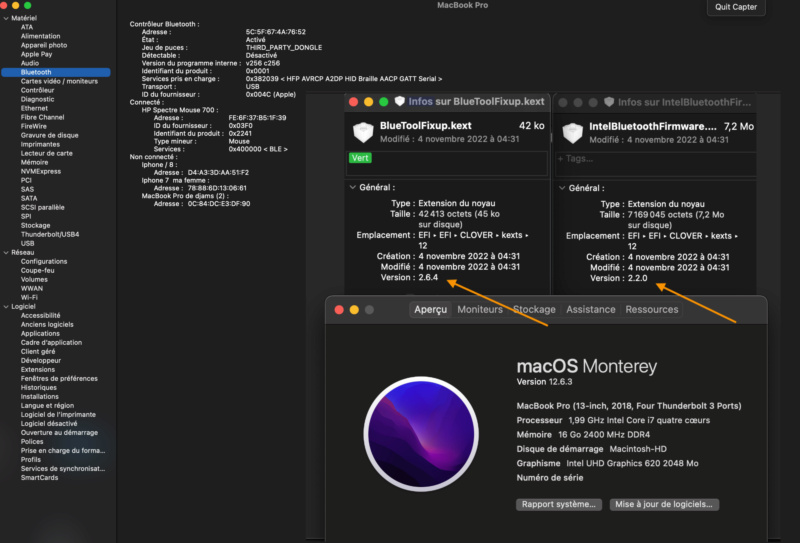Viewport: 800px width, 543px height.
Task: Click the BlueToolFixup.kext file icon
Action: point(363,132)
